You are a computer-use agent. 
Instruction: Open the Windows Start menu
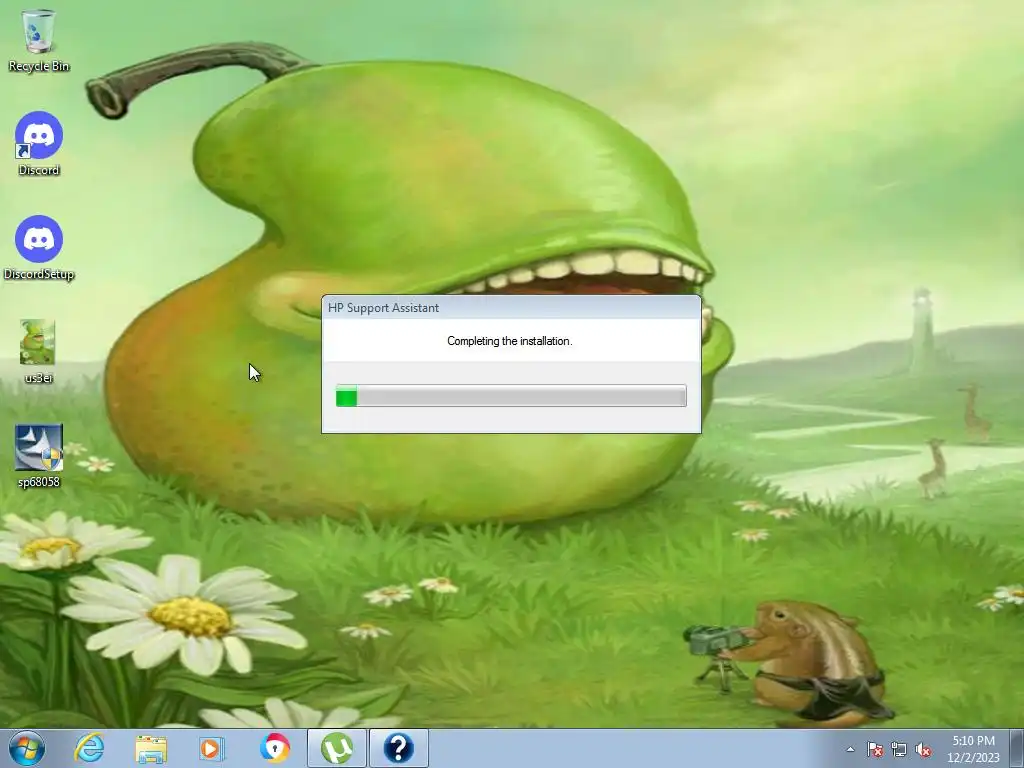point(27,748)
